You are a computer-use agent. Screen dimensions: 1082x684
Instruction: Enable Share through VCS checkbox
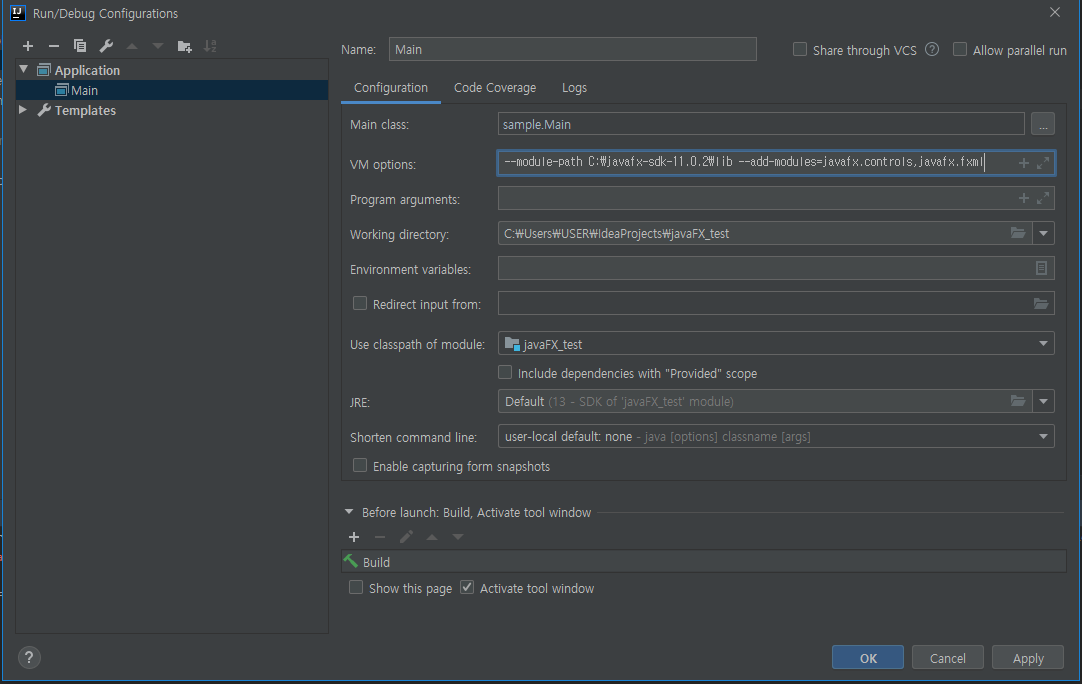(800, 50)
